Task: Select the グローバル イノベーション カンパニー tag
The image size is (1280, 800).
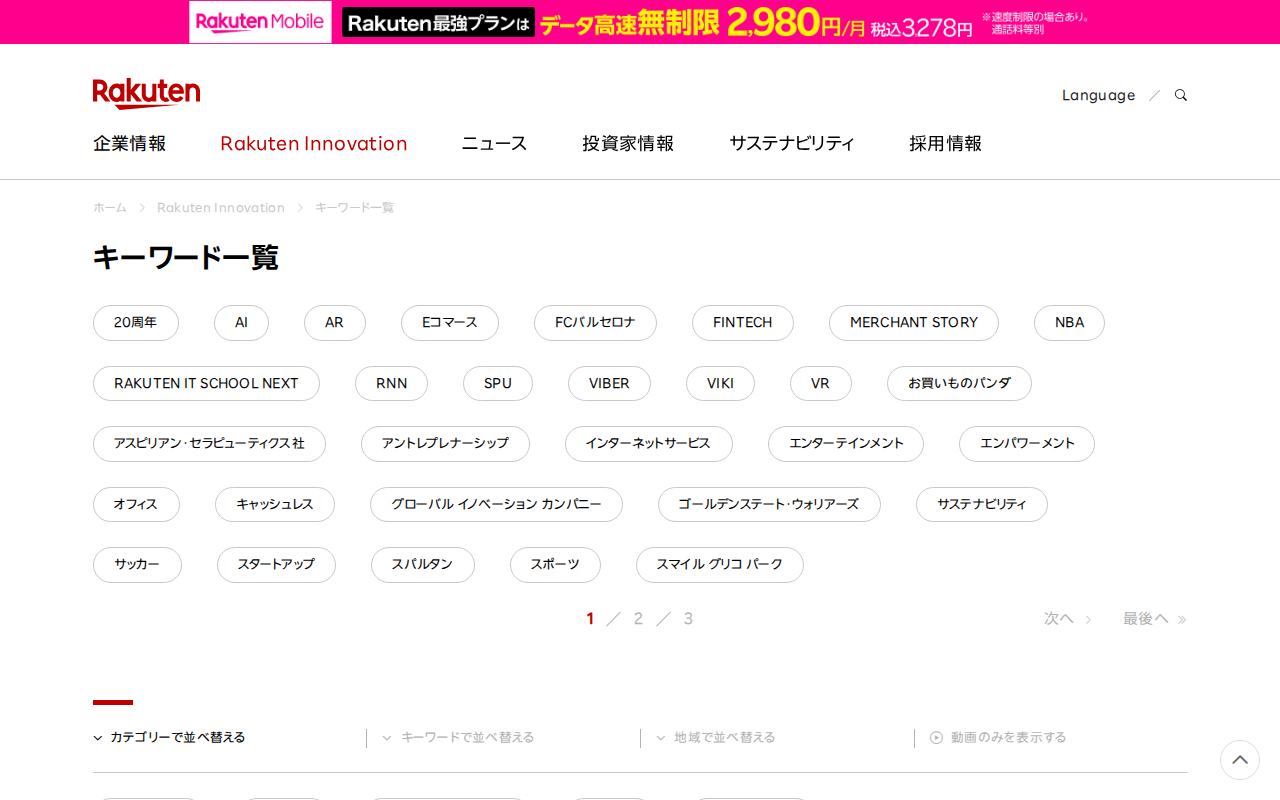Action: click(496, 505)
